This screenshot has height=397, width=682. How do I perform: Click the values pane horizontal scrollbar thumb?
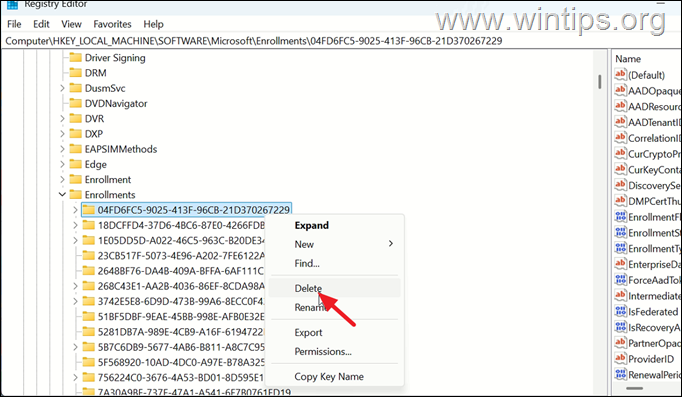635,388
